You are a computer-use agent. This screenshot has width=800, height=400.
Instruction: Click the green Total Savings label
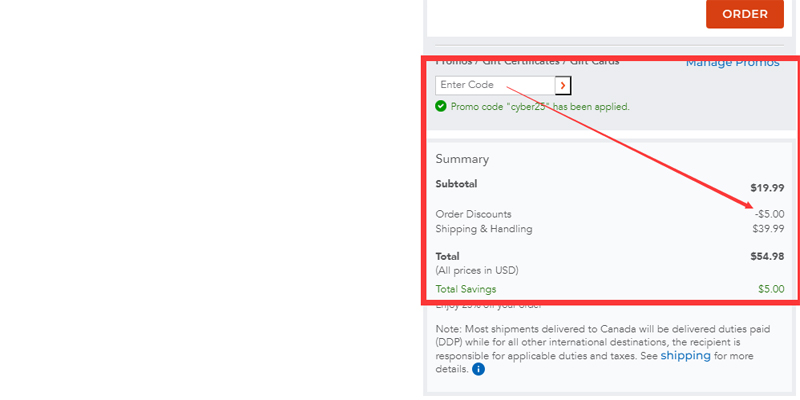[x=465, y=289]
